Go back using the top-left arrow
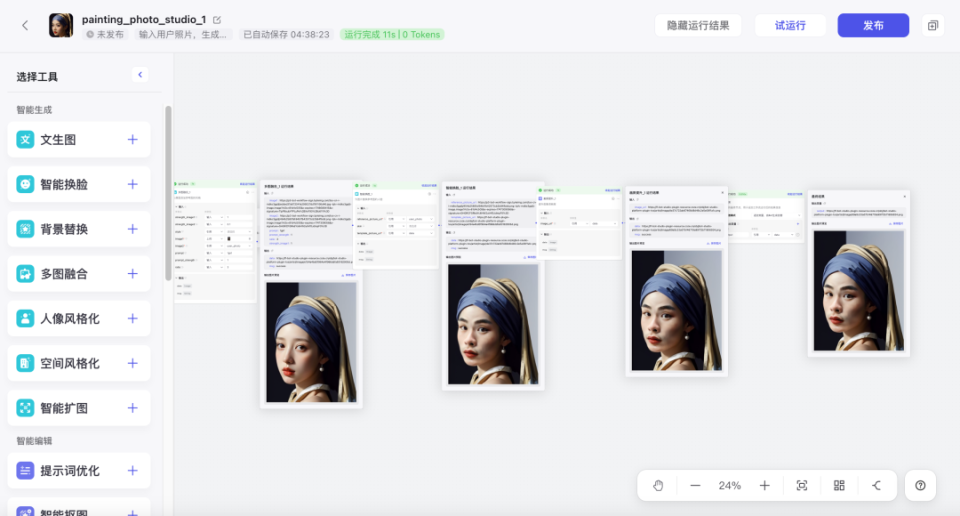960x516 pixels. [25, 25]
